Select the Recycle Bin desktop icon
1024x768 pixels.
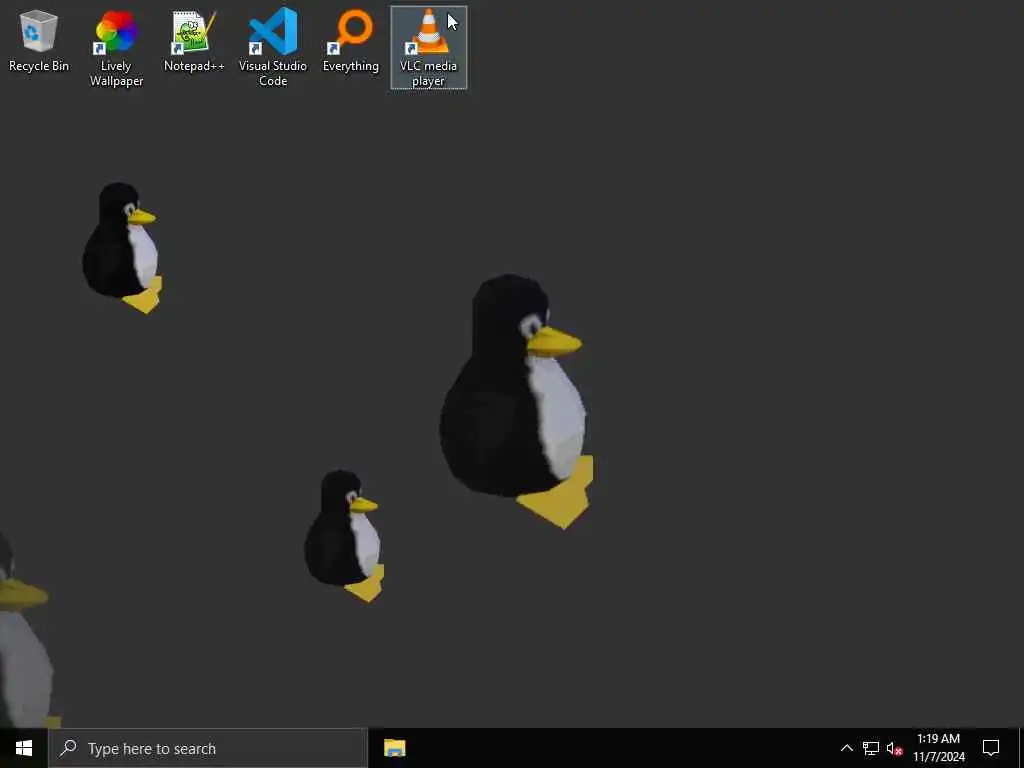[x=39, y=40]
